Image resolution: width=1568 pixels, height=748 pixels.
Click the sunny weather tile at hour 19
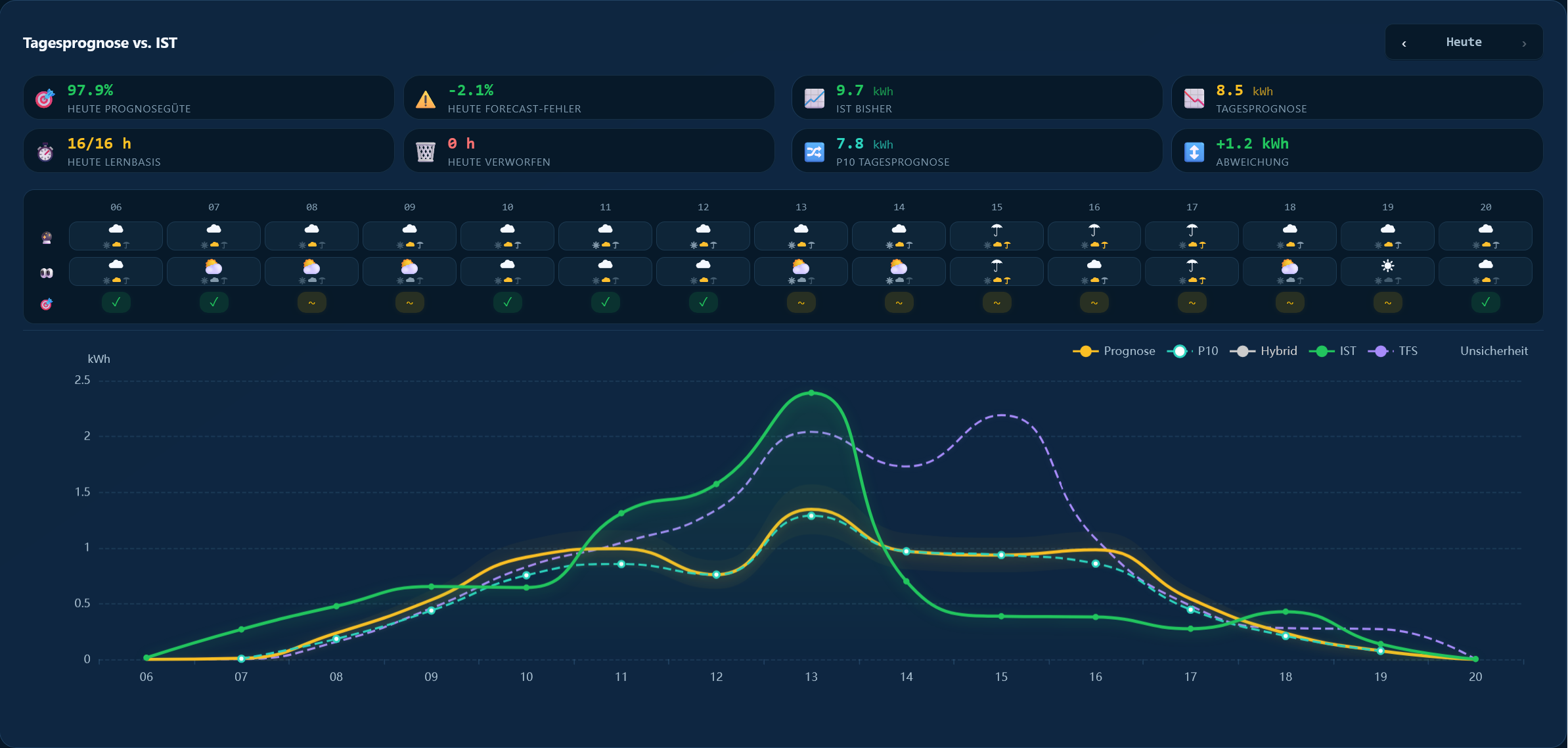[x=1387, y=271]
